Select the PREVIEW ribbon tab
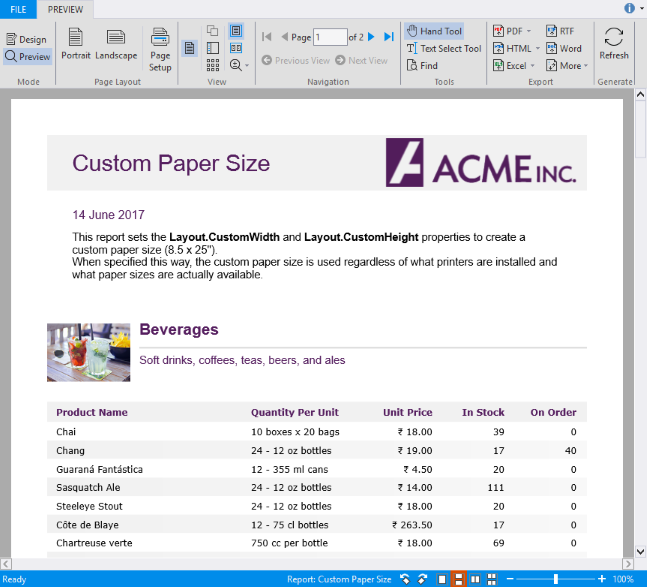Viewport: 647px width, 587px height. coord(65,8)
